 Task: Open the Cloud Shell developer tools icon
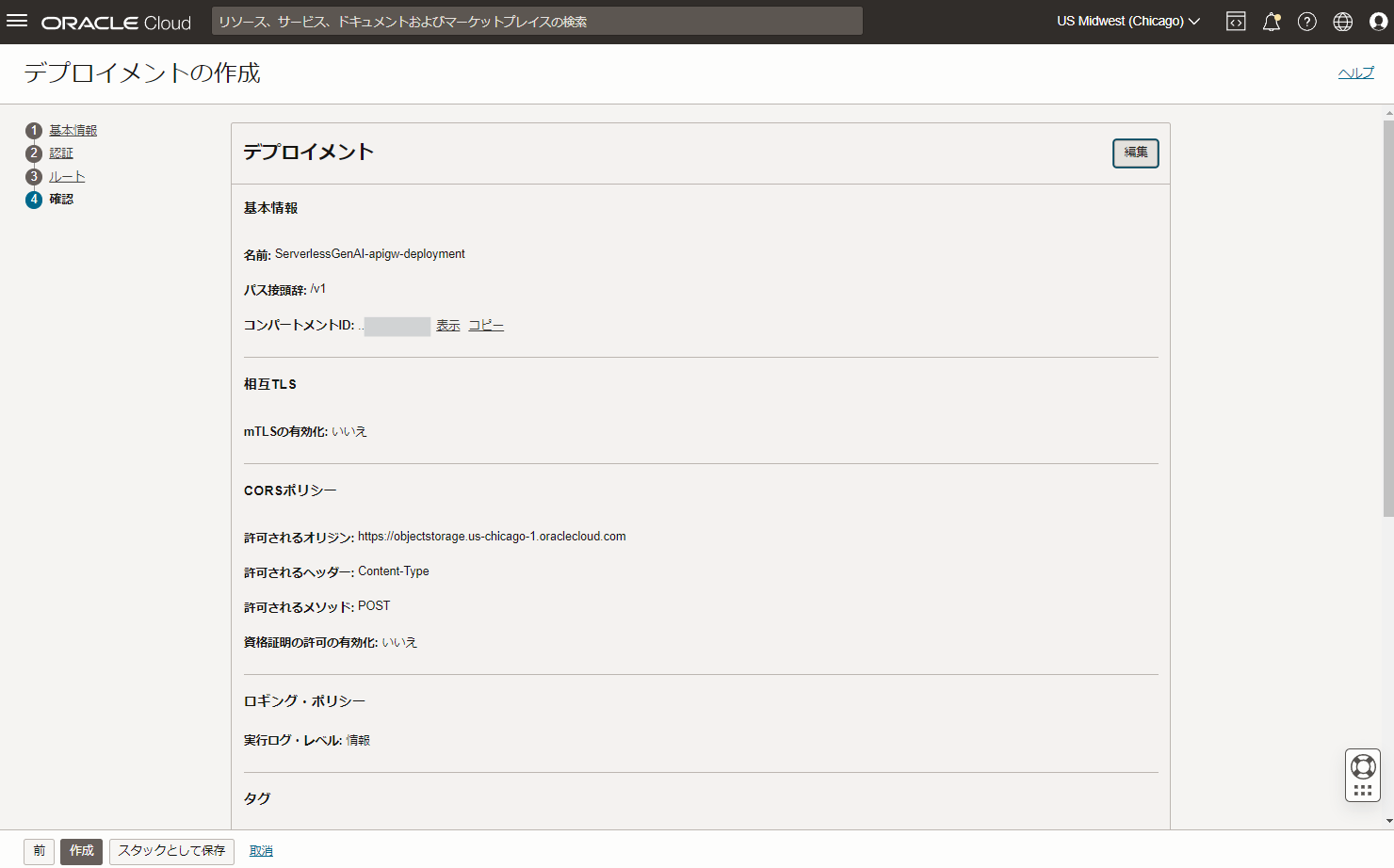1236,22
